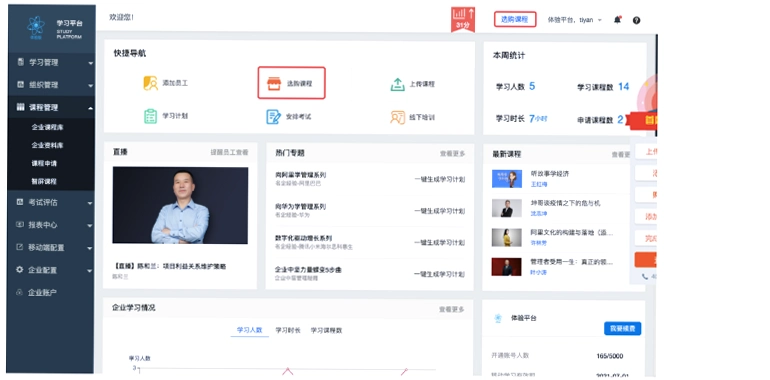Viewport: 770px width, 380px height.
Task: Click the gear icon beside 企业配置
Action: (x=20, y=270)
